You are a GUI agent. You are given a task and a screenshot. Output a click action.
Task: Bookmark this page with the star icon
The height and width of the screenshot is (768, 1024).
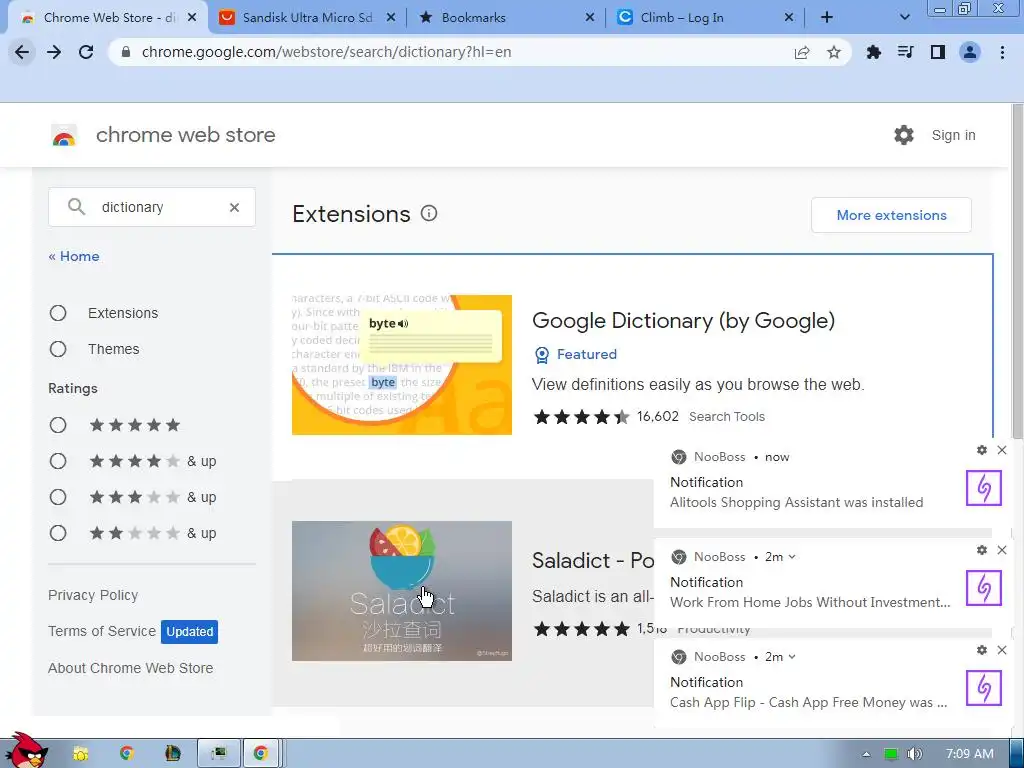834,52
